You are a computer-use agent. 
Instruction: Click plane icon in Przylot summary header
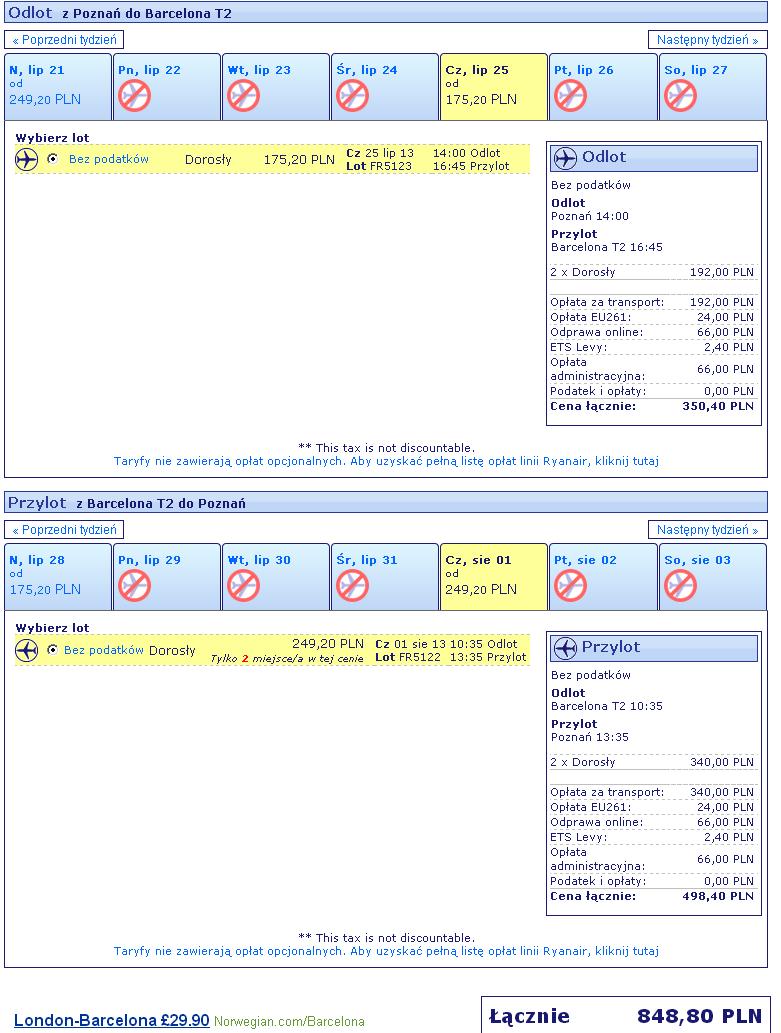click(565, 648)
